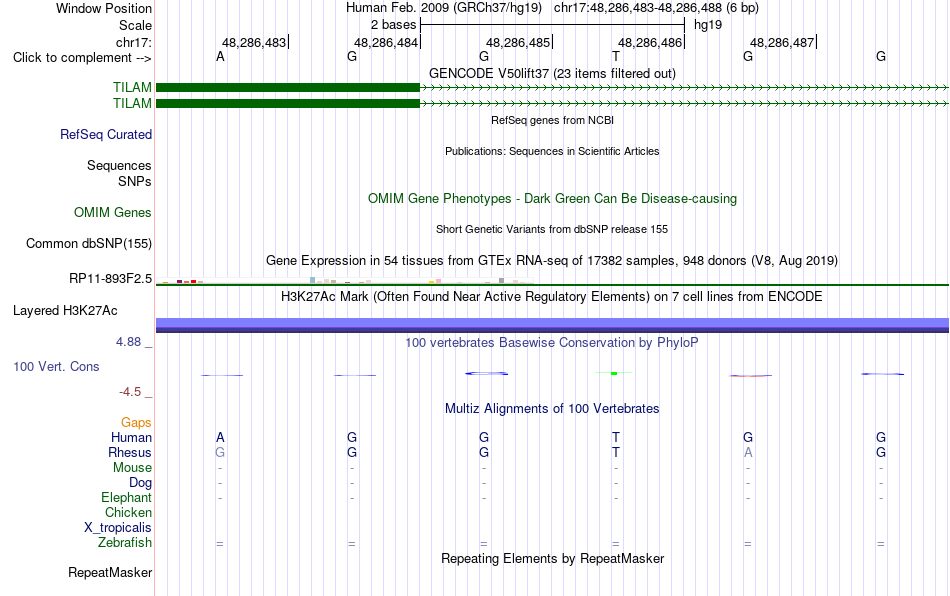Click the Chicken species label

(x=128, y=512)
